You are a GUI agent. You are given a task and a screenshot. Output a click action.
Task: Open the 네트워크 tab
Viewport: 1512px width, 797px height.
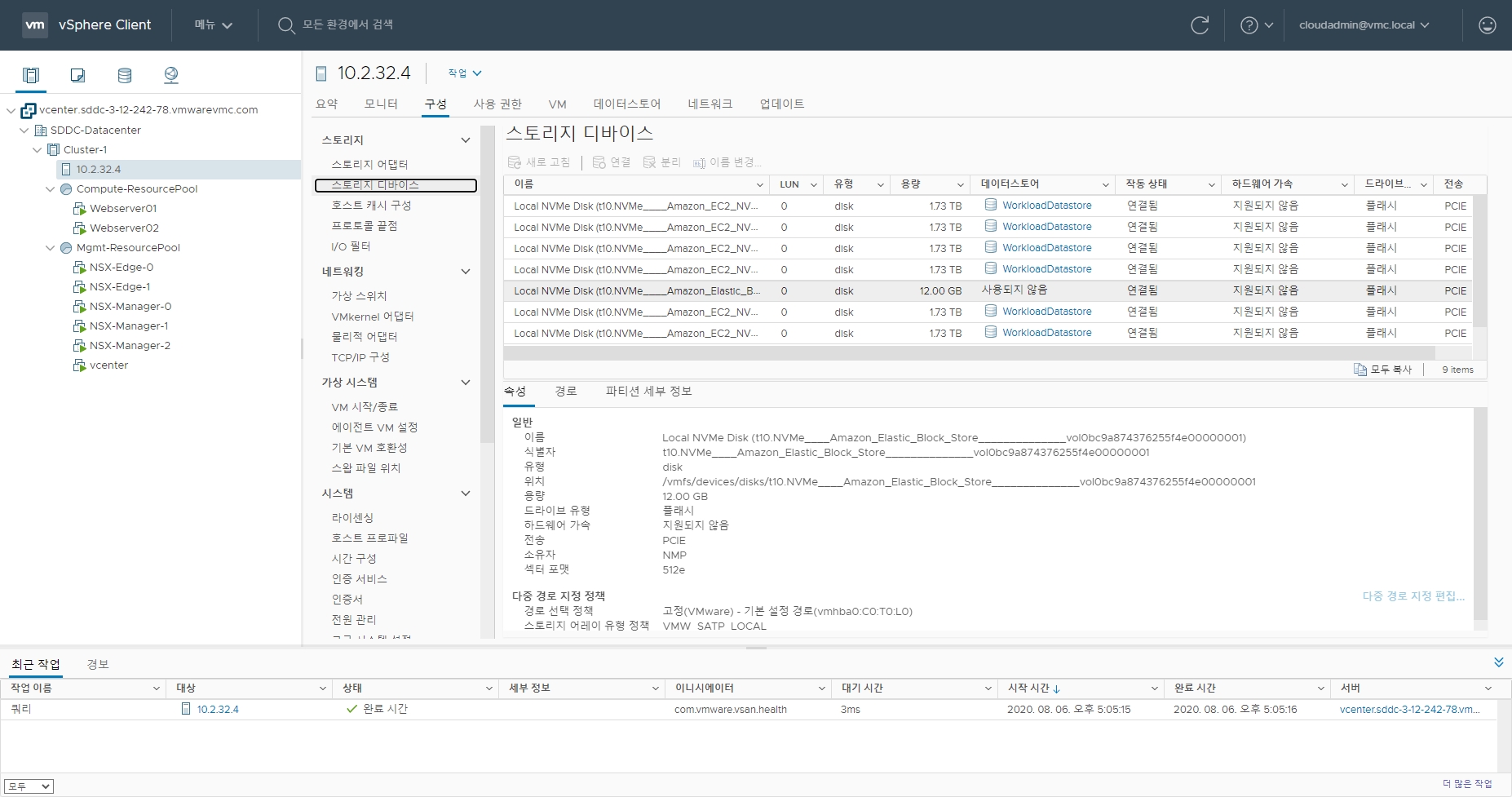[710, 104]
